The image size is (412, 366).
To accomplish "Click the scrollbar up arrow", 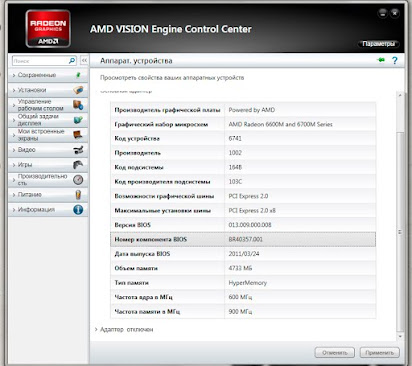I will click(x=400, y=95).
